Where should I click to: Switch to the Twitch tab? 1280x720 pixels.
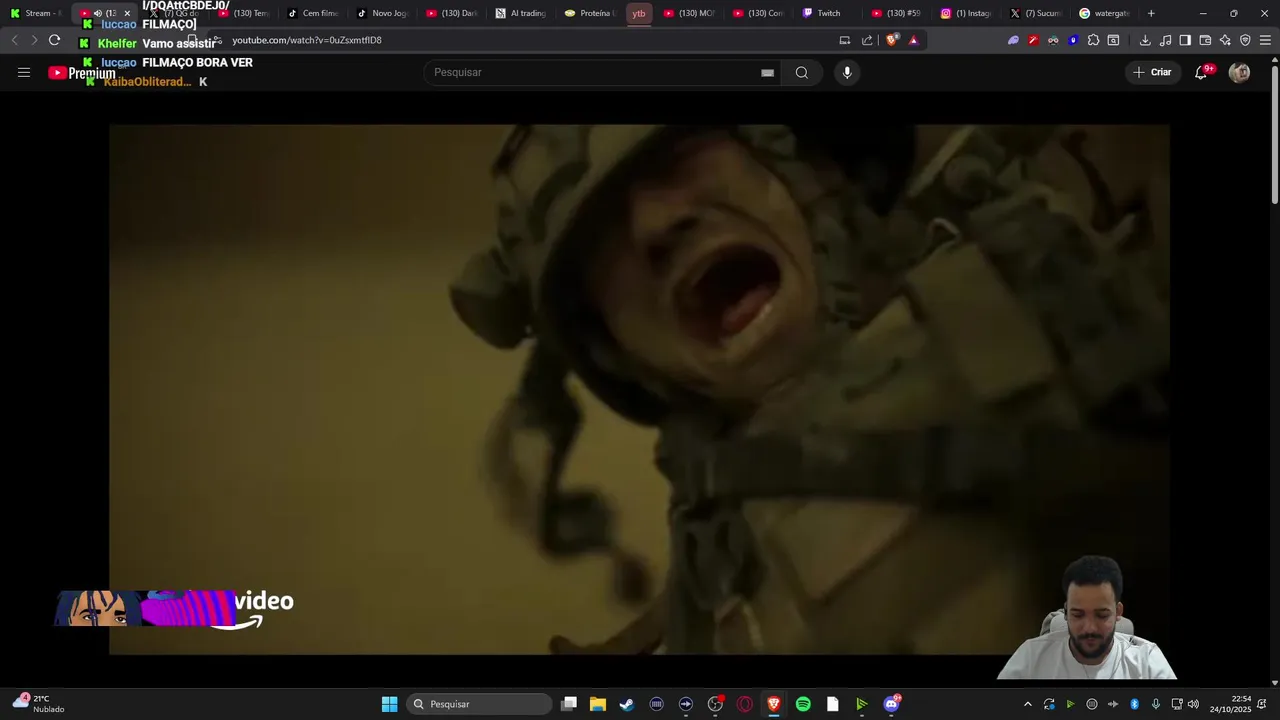tap(828, 13)
